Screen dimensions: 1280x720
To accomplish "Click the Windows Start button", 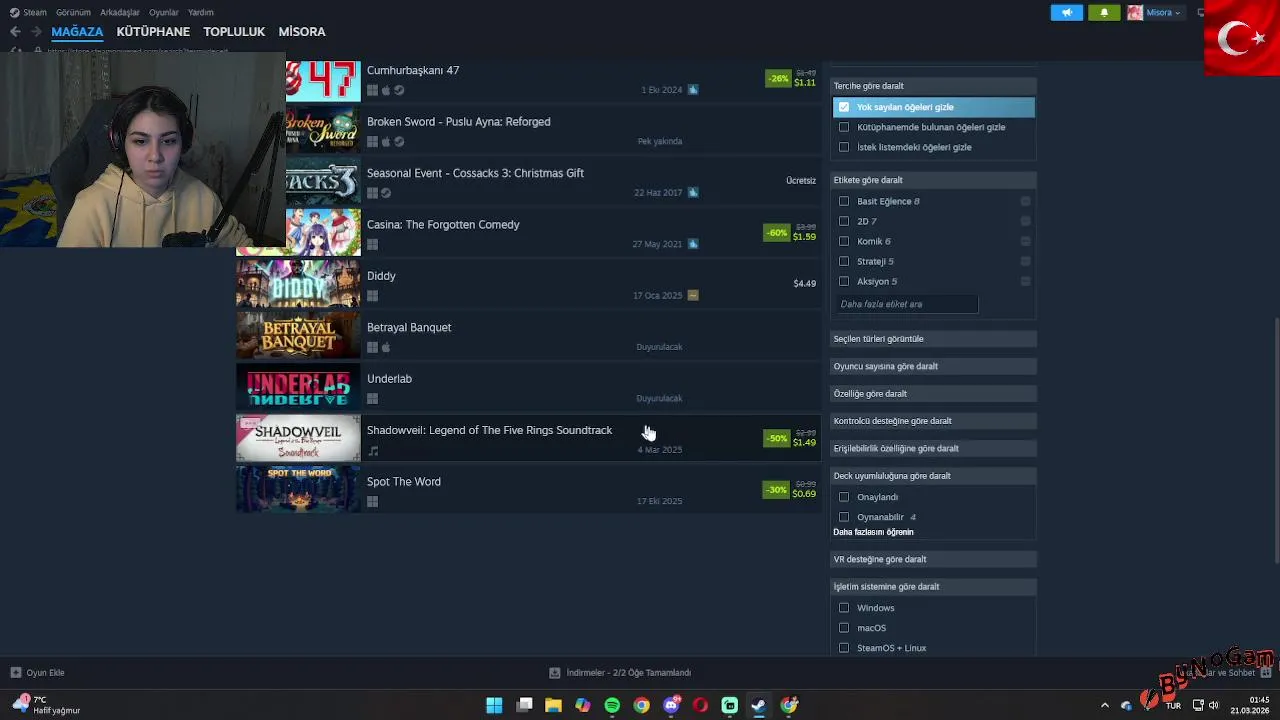I will (494, 705).
